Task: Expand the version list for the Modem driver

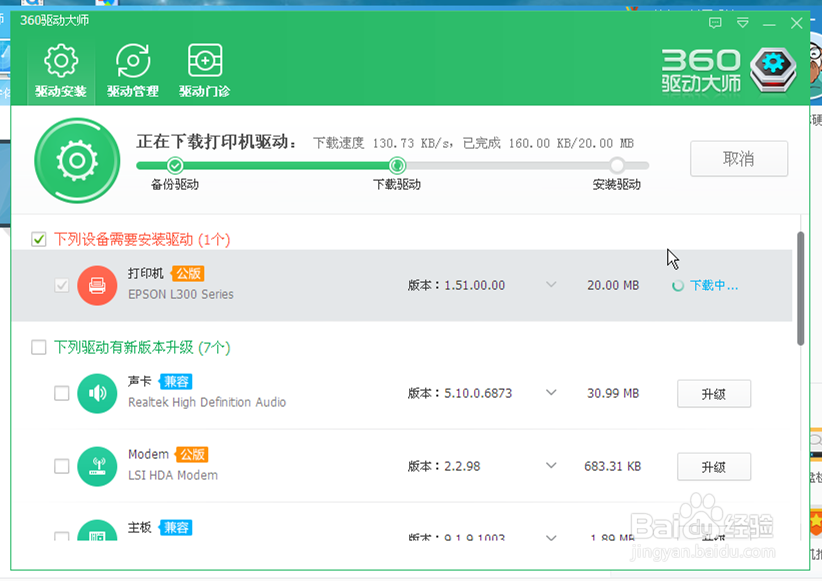Action: point(551,466)
